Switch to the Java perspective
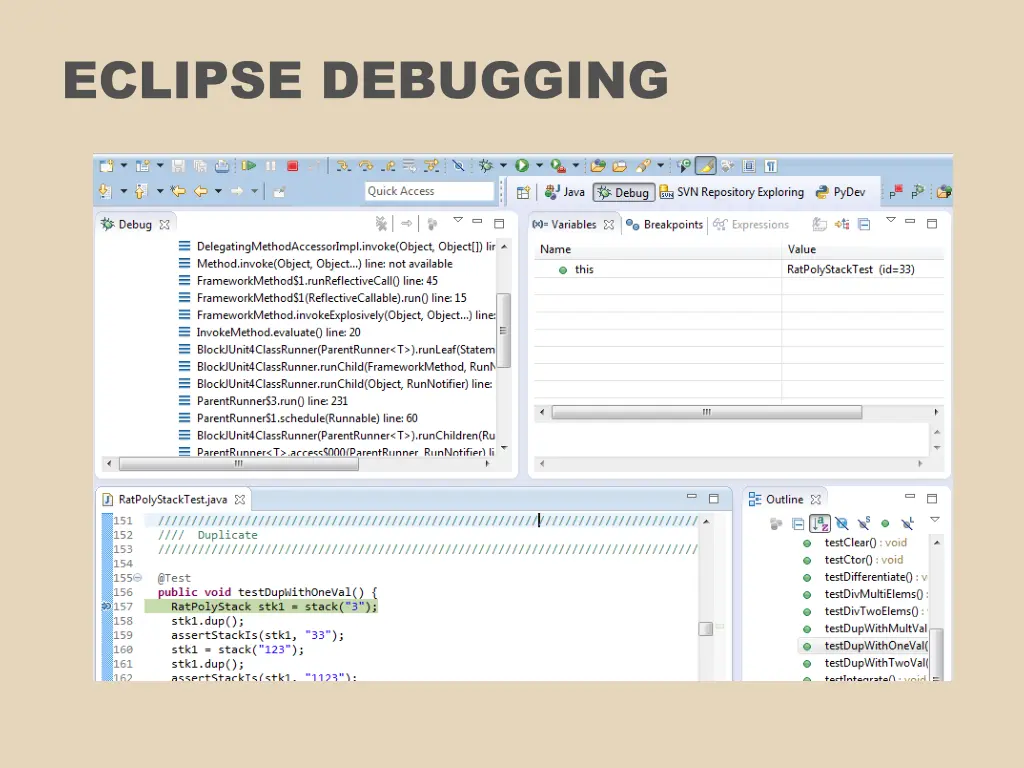The image size is (1024, 768). click(x=565, y=192)
